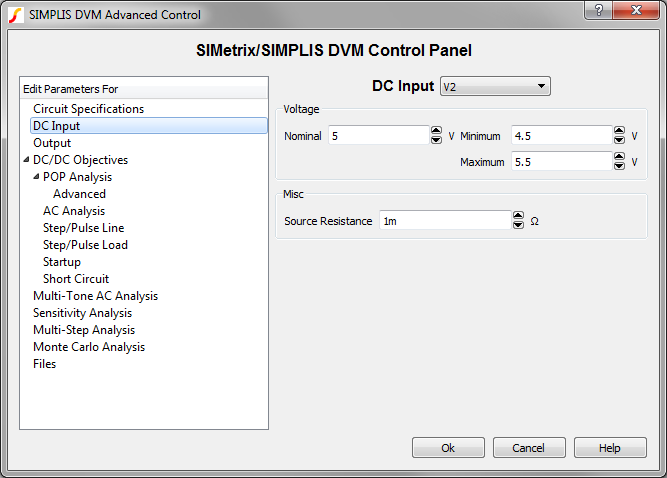667x478 pixels.
Task: Select Circuit Specifications in parameter tree
Action: tap(88, 109)
